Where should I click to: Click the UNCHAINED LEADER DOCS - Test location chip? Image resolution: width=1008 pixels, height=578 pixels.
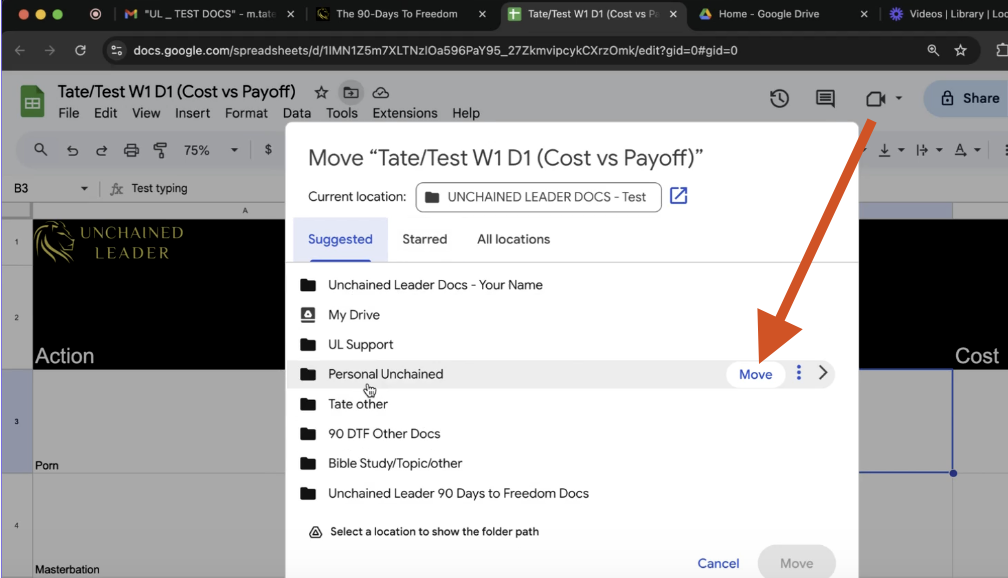(538, 197)
